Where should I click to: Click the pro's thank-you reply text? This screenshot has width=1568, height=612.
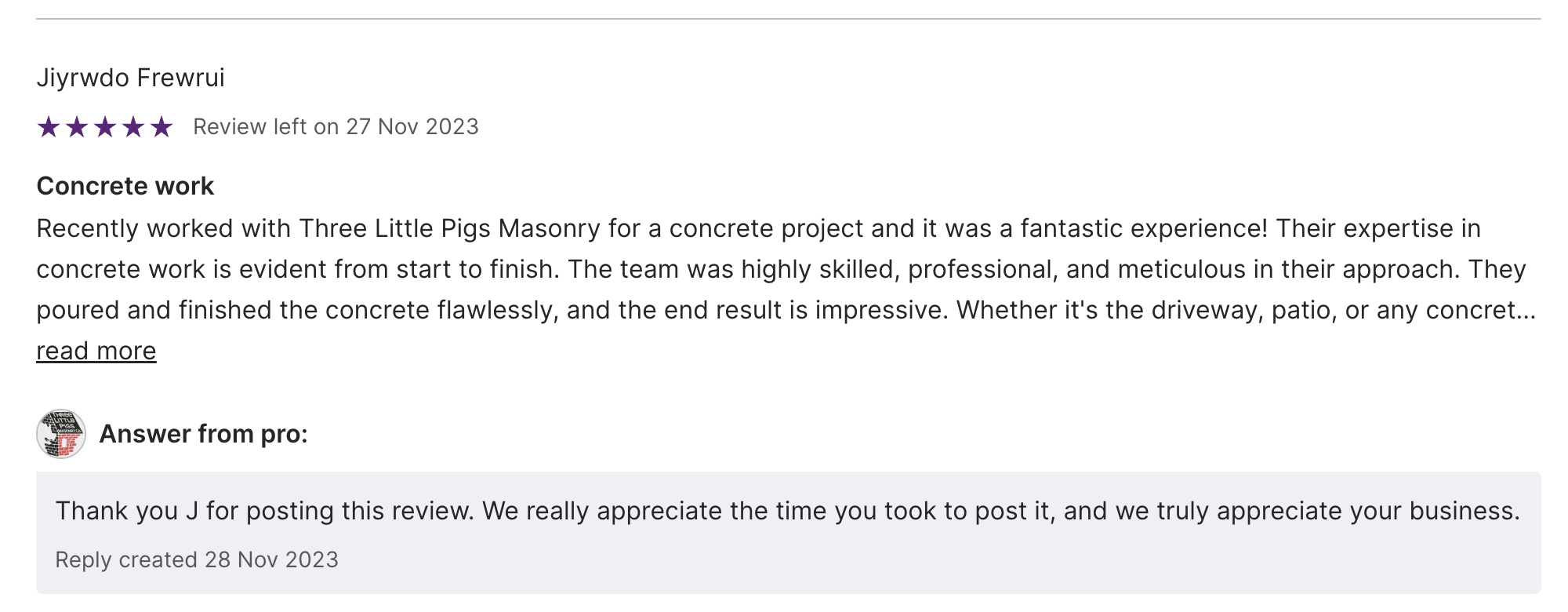click(x=787, y=511)
